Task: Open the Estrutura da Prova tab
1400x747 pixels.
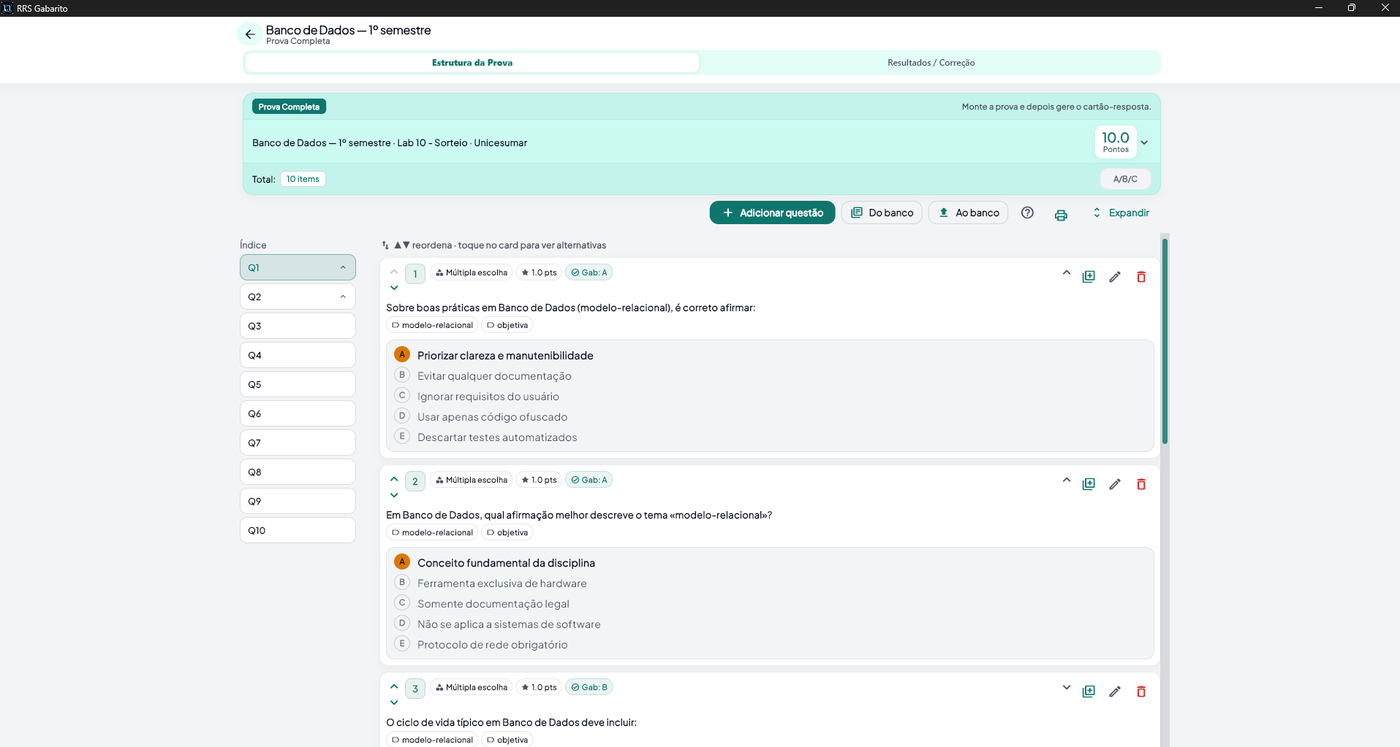Action: 472,63
